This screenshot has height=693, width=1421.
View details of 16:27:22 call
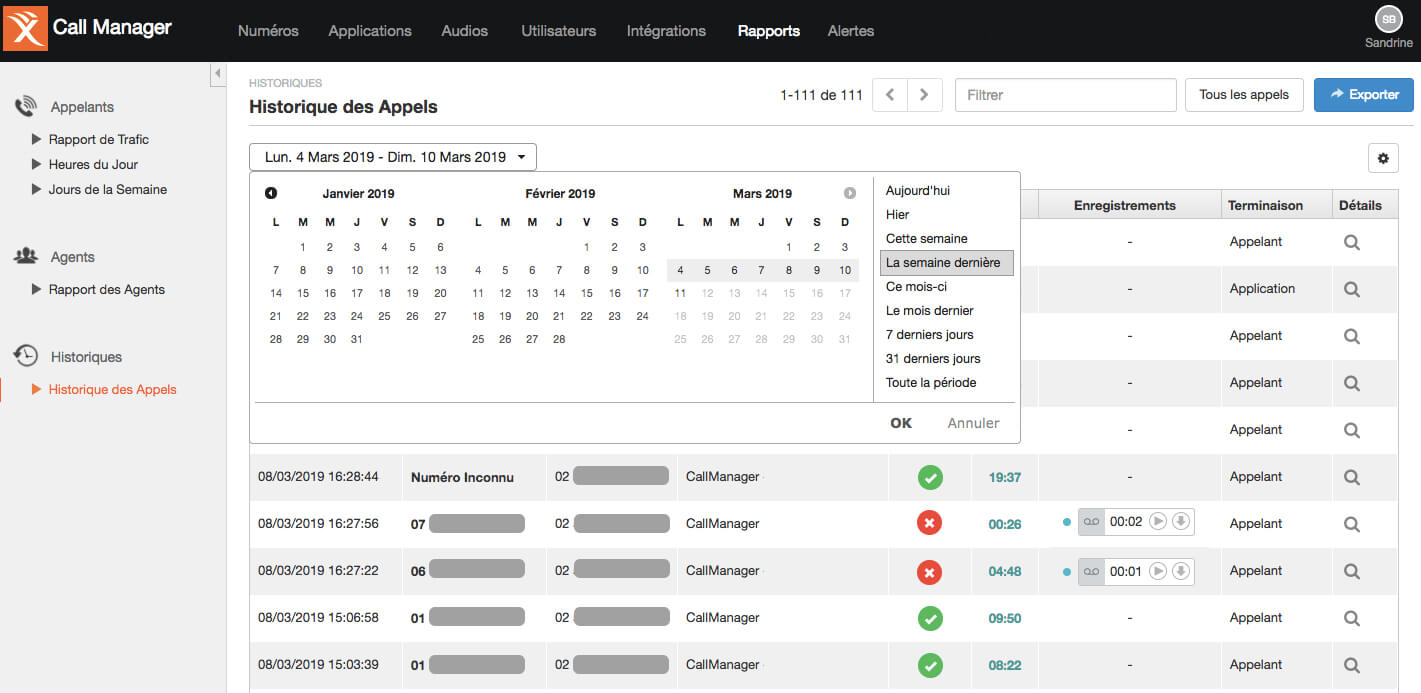(x=1352, y=571)
